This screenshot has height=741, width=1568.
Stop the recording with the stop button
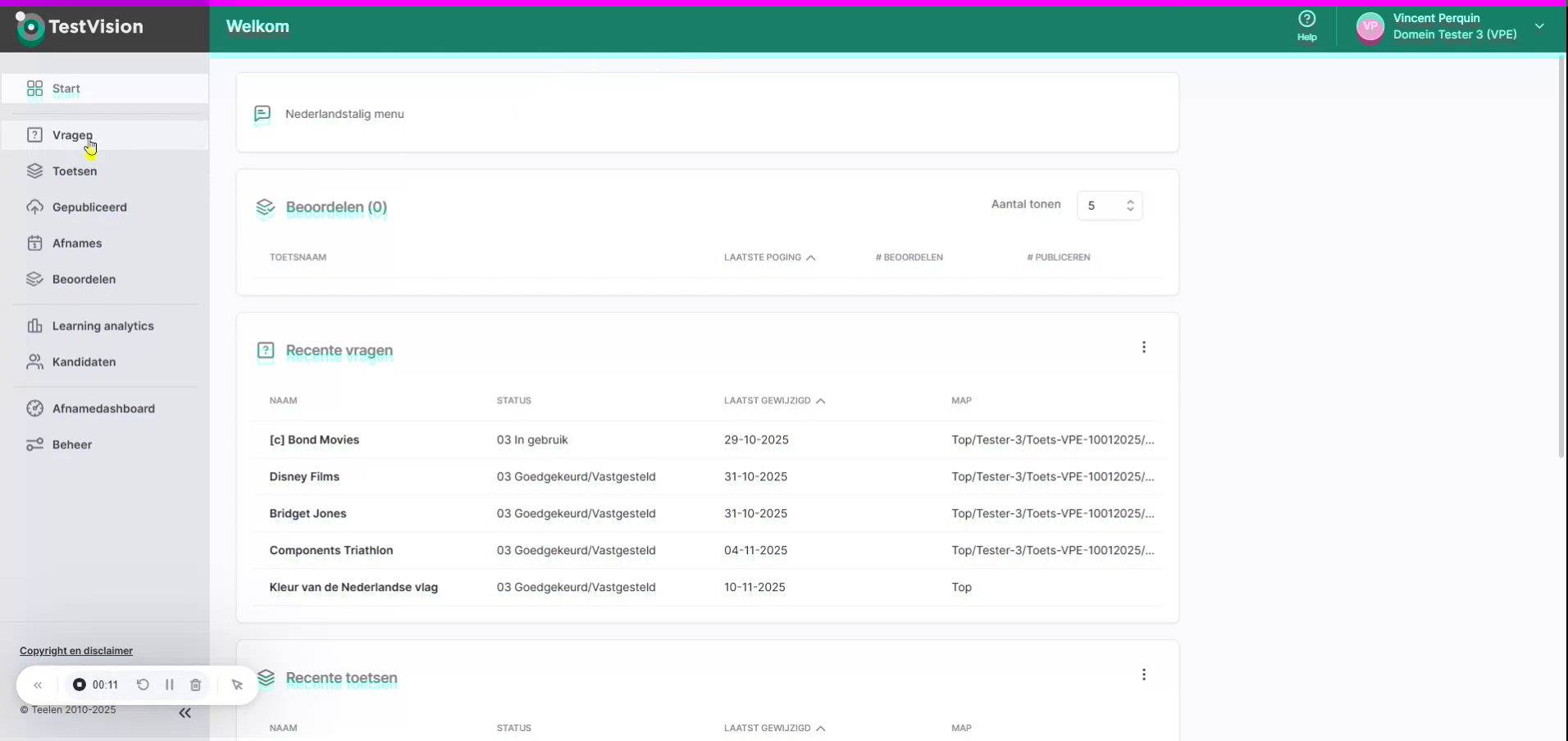80,684
